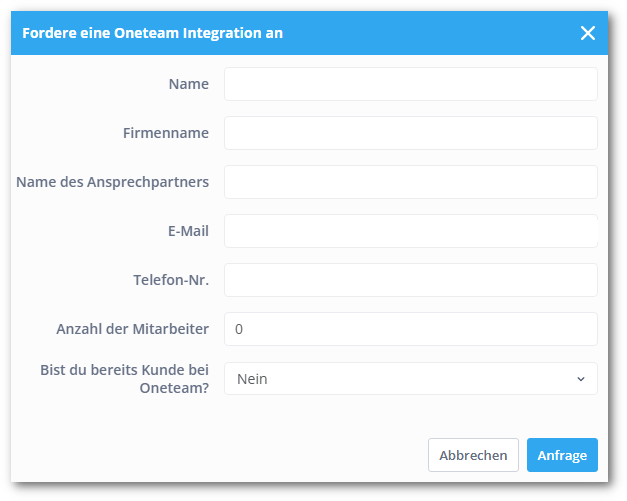The image size is (627, 501).
Task: Select the Name des Ansprechpartners input field
Action: tap(410, 182)
